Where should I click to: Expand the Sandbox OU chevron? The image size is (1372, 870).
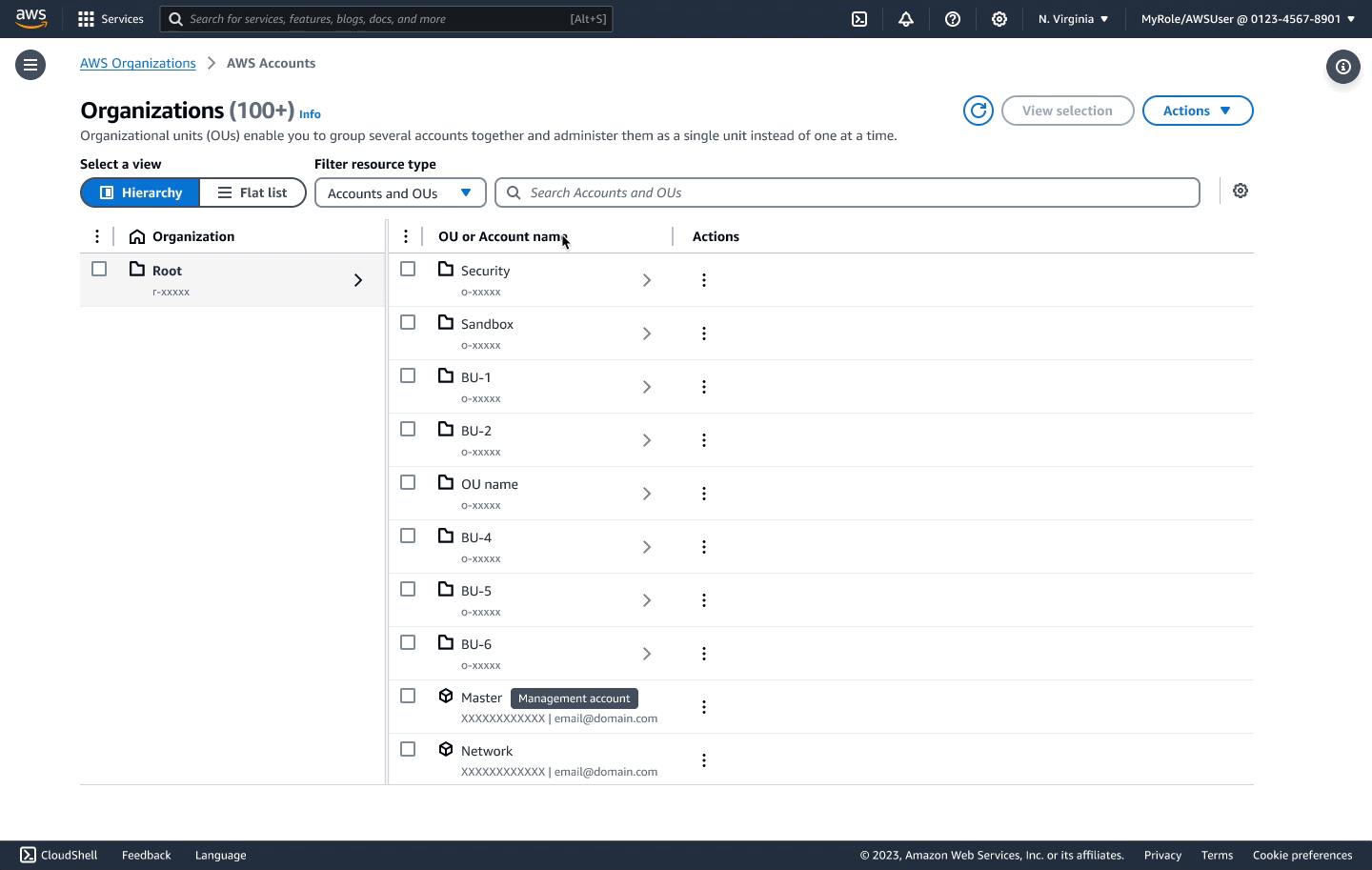[647, 334]
